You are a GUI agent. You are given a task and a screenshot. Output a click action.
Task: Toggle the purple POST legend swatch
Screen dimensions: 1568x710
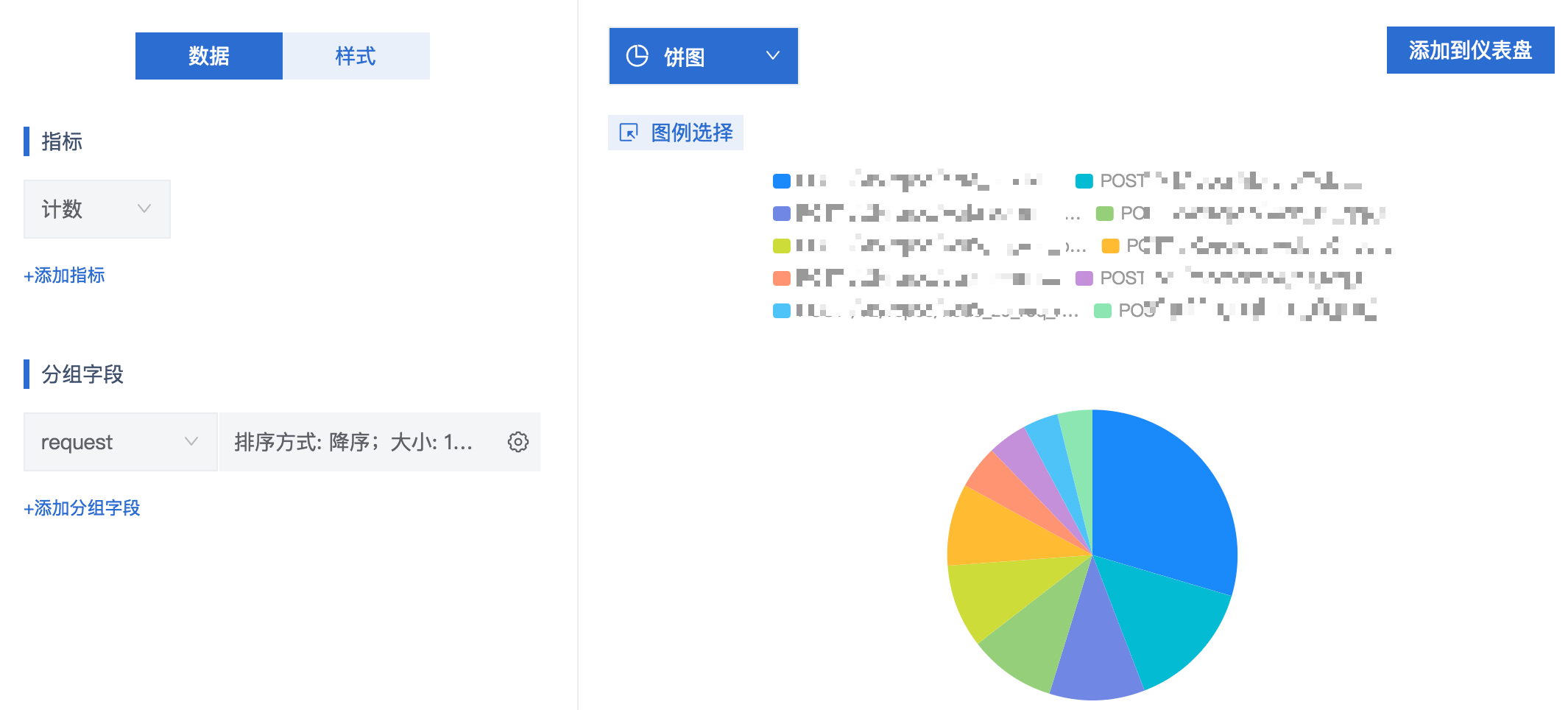point(1084,278)
